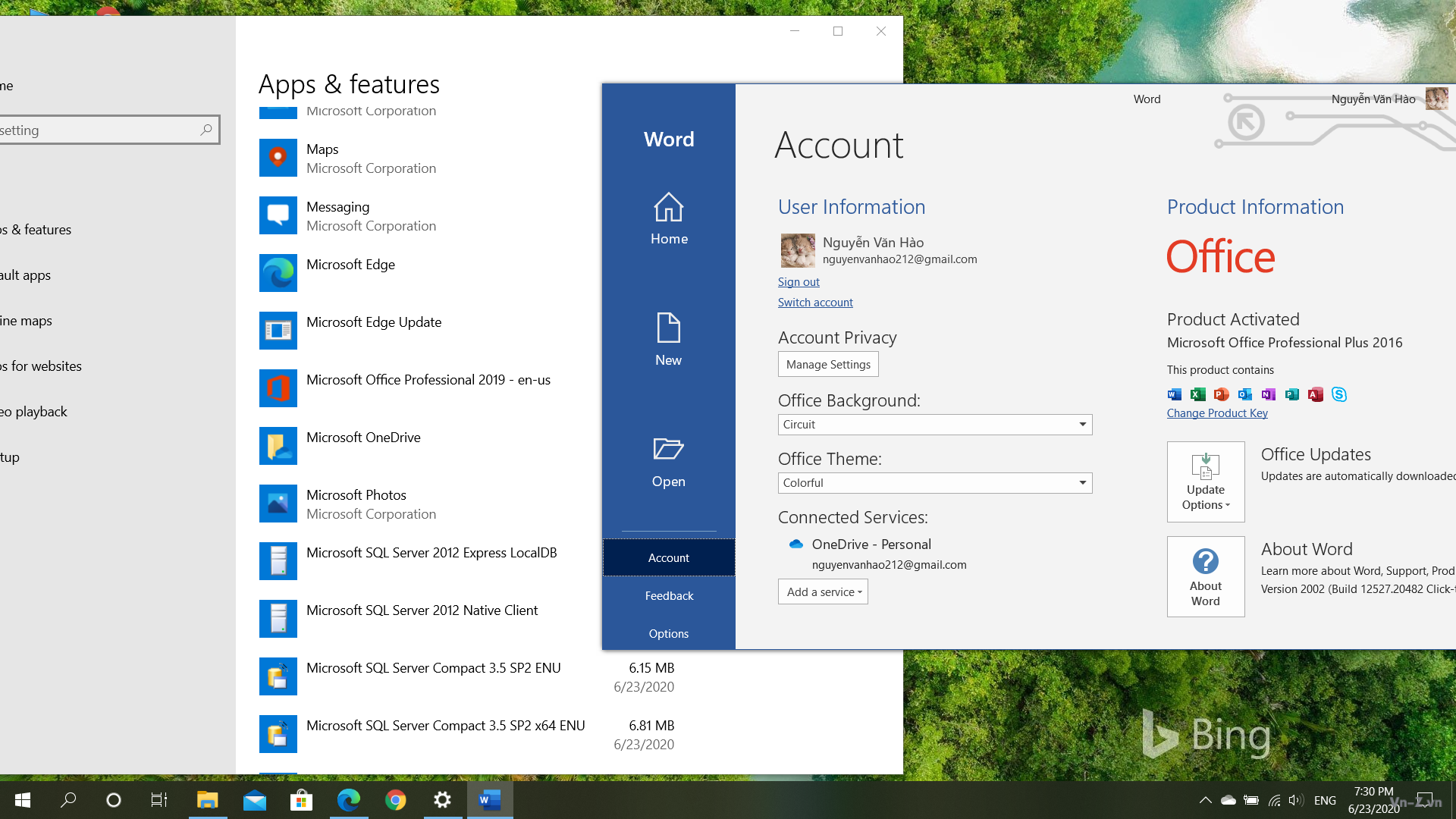1456x819 pixels.
Task: Expand the Office Theme Colorful dropdown
Action: pyautogui.click(x=935, y=483)
